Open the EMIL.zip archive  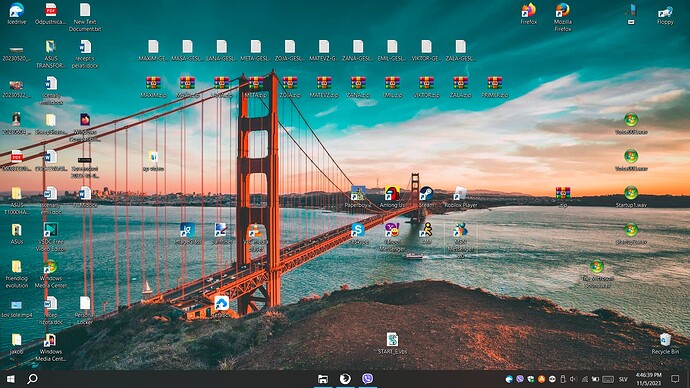pyautogui.click(x=392, y=87)
